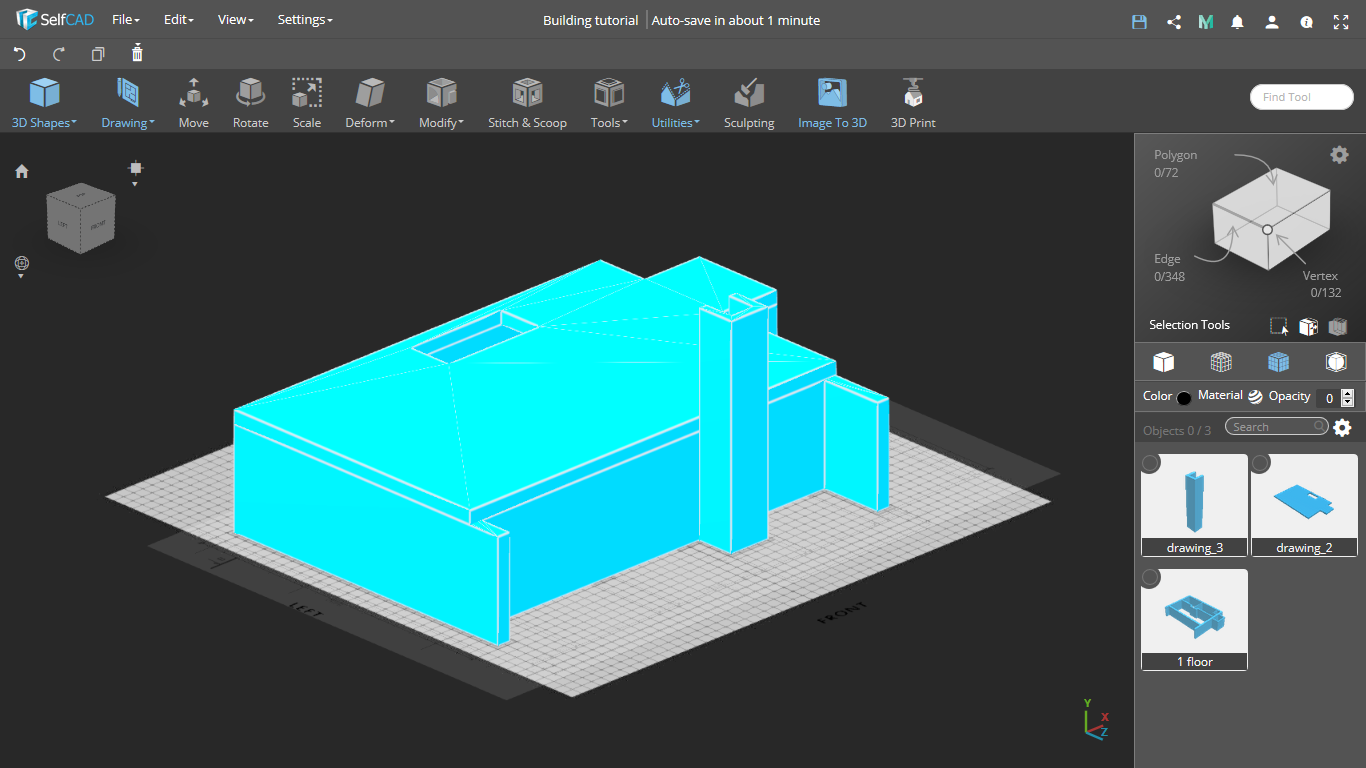Click the Redo arrow icon
Screen dimensions: 1366x768
pyautogui.click(x=59, y=54)
